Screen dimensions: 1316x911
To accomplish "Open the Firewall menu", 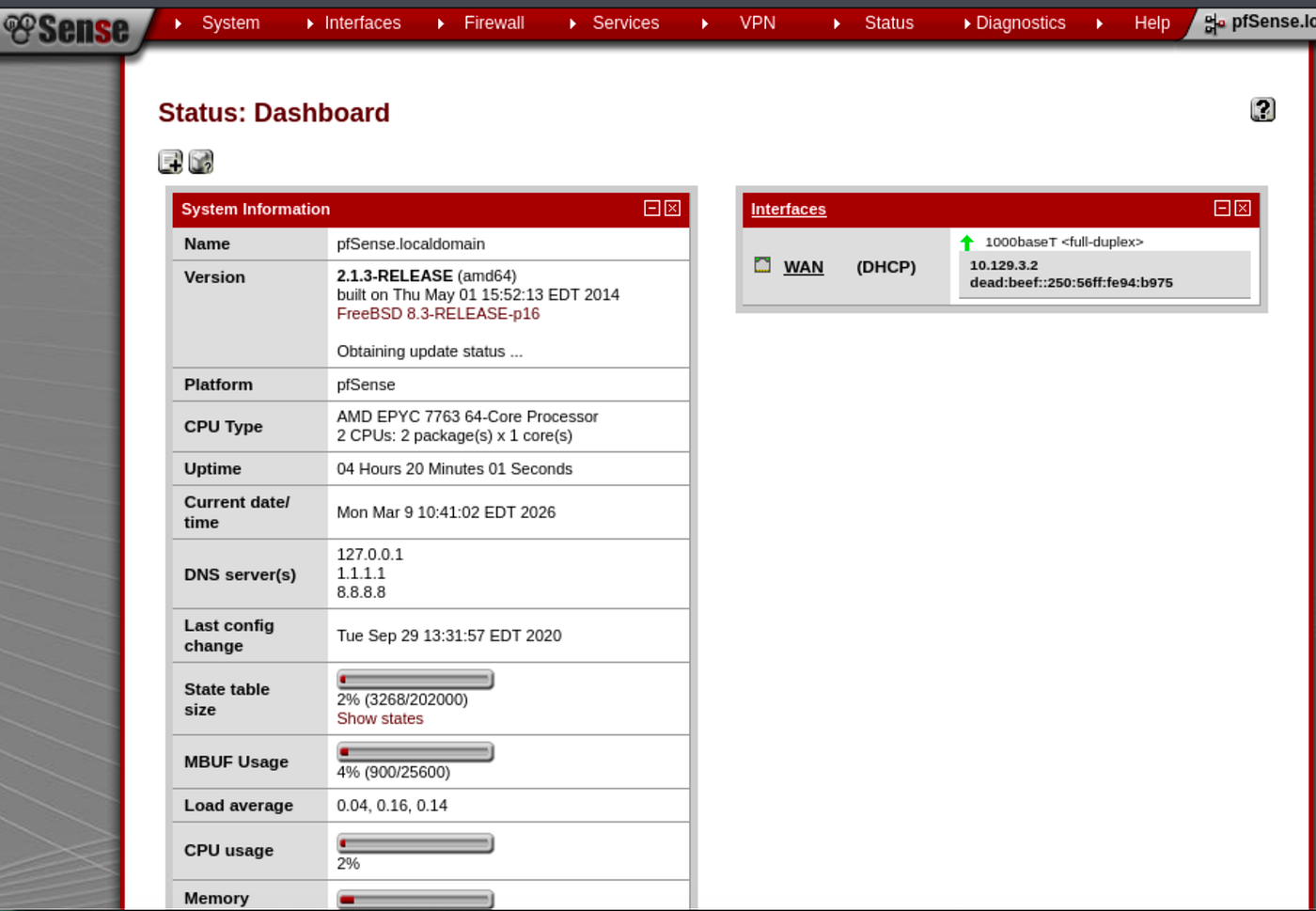I will [494, 23].
